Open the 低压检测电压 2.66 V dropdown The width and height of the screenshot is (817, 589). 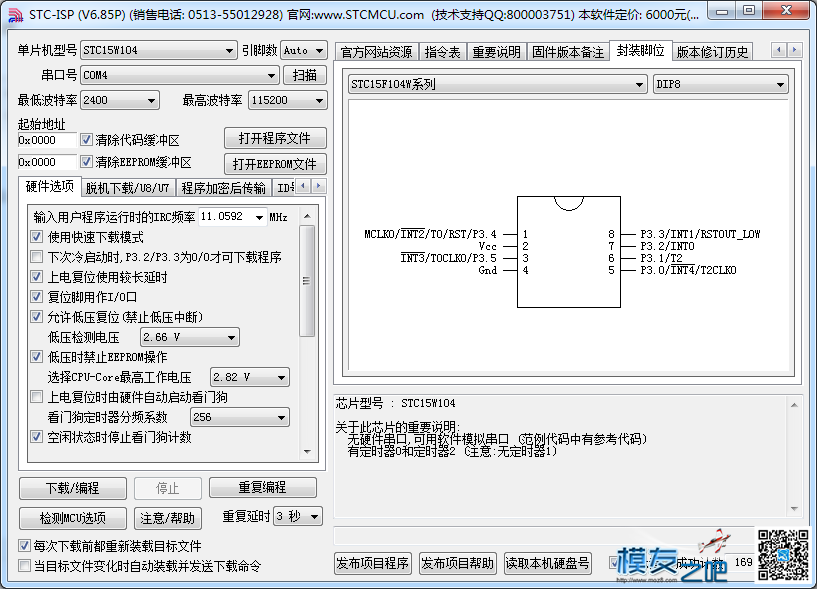(x=190, y=337)
